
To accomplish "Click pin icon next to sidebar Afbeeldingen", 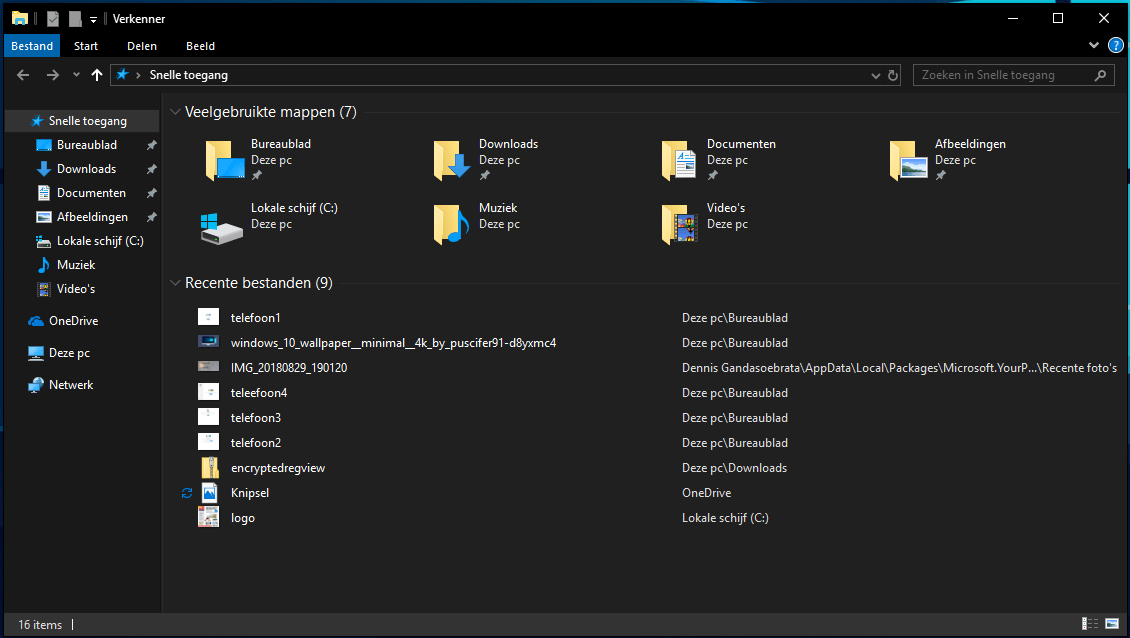I will 151,217.
